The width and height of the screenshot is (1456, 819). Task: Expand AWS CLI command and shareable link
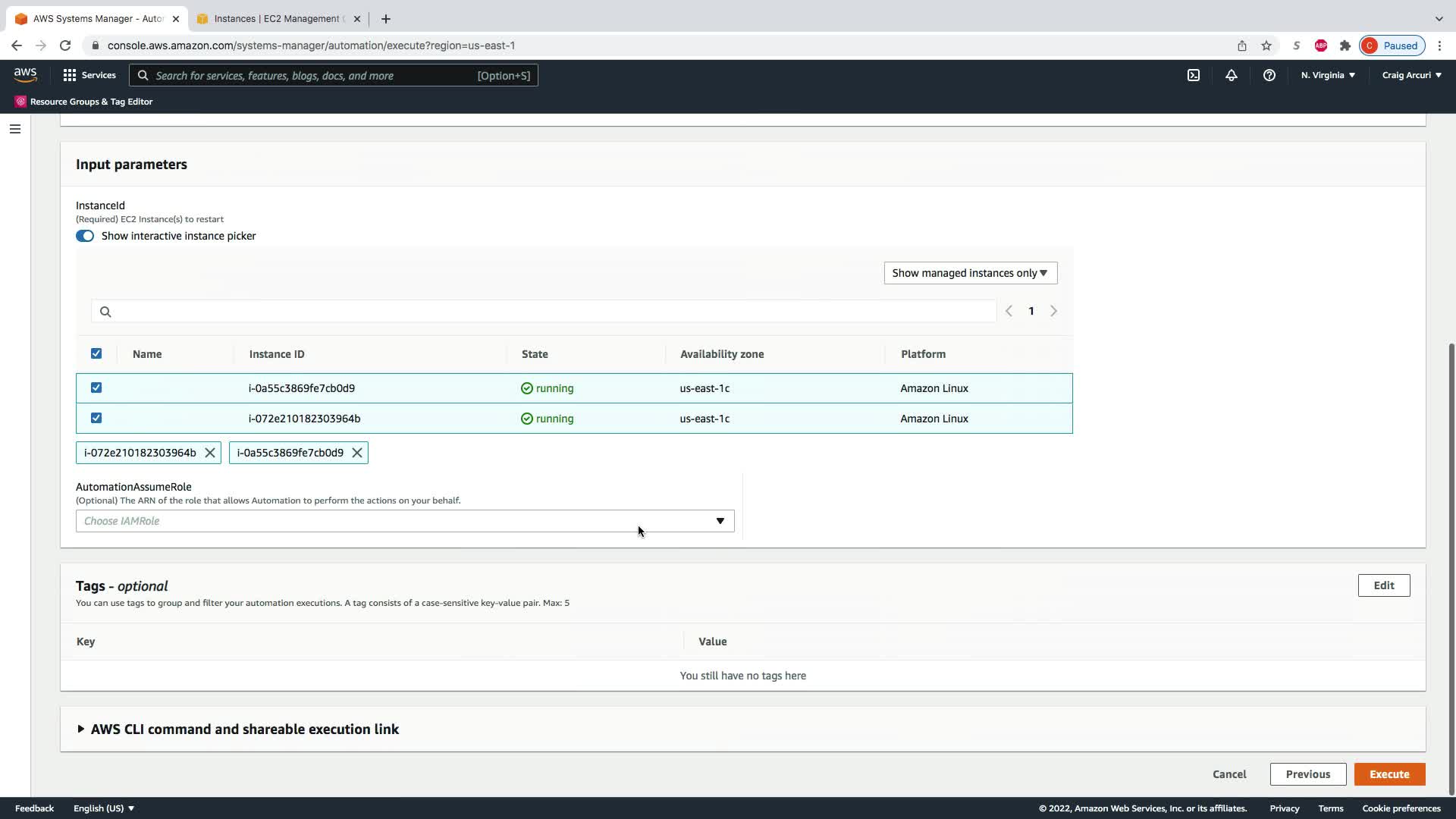click(x=244, y=729)
